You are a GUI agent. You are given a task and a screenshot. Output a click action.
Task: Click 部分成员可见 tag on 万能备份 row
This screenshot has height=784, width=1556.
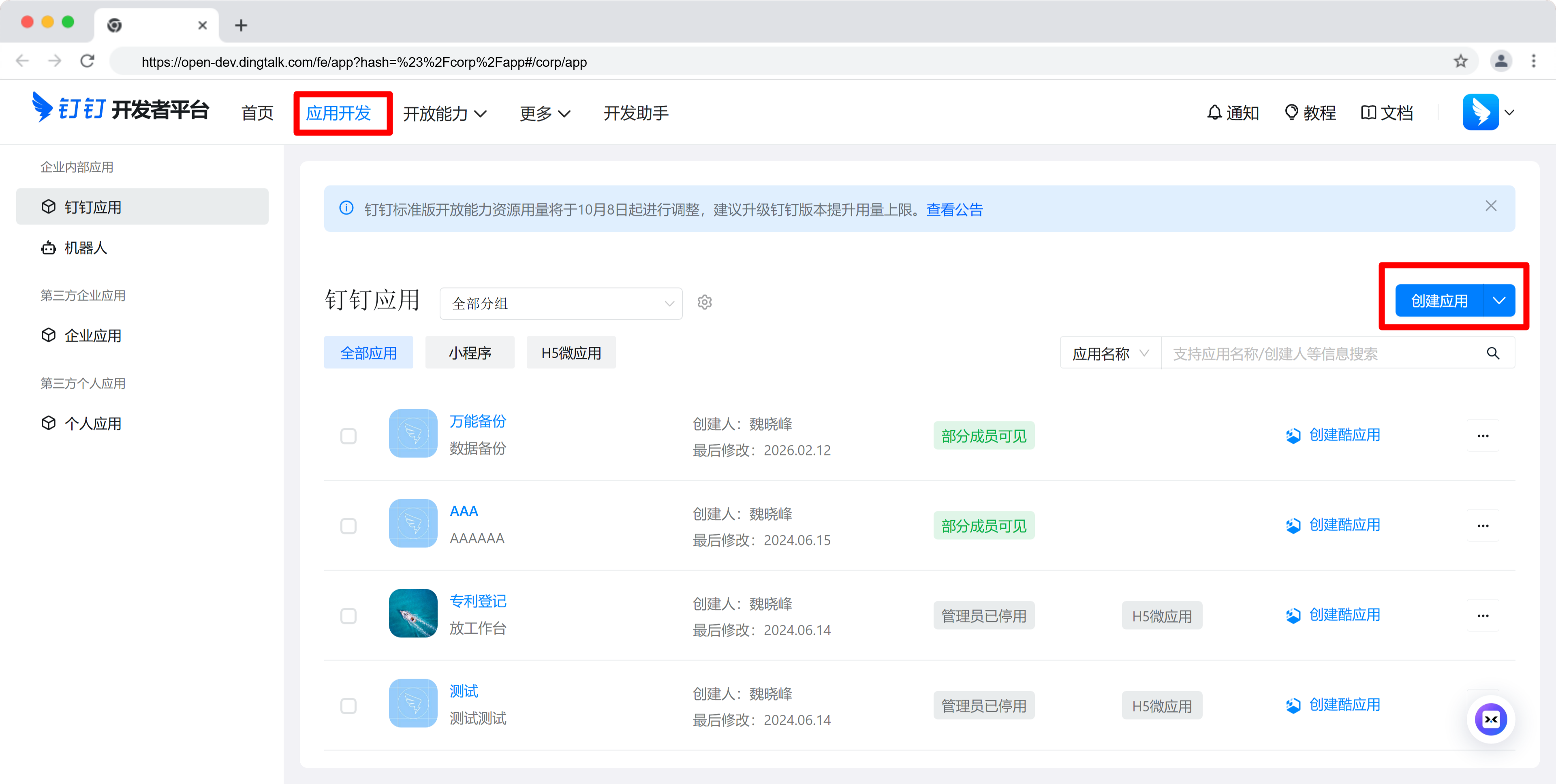pyautogui.click(x=983, y=436)
